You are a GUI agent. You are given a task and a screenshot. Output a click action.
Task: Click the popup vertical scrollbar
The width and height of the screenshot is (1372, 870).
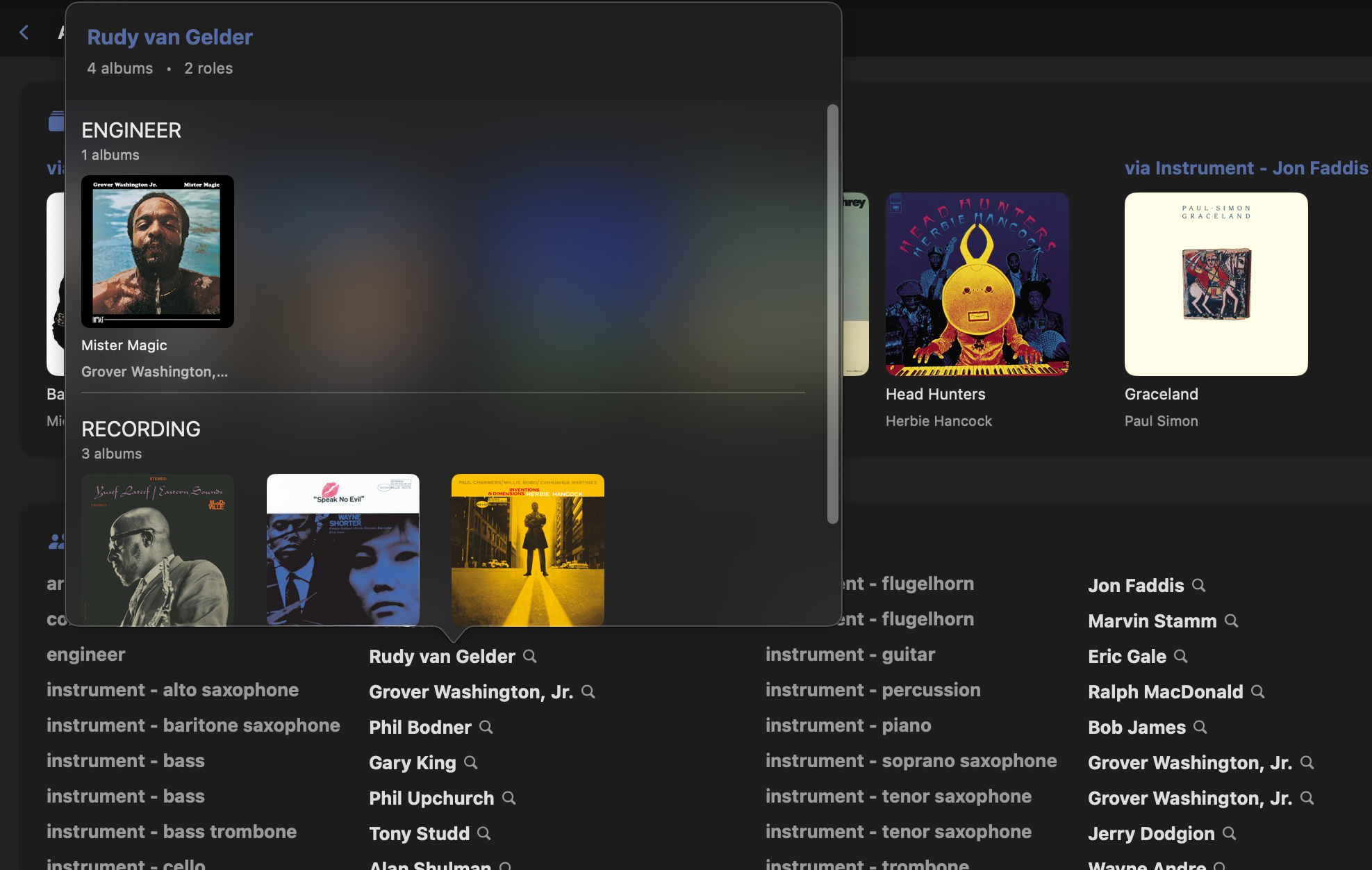click(x=833, y=314)
